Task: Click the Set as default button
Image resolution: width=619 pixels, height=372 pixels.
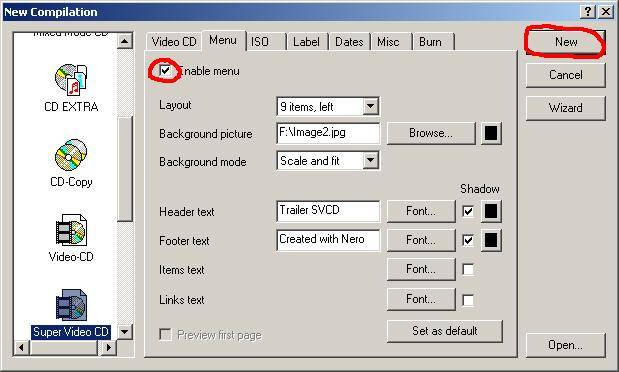Action: point(445,331)
